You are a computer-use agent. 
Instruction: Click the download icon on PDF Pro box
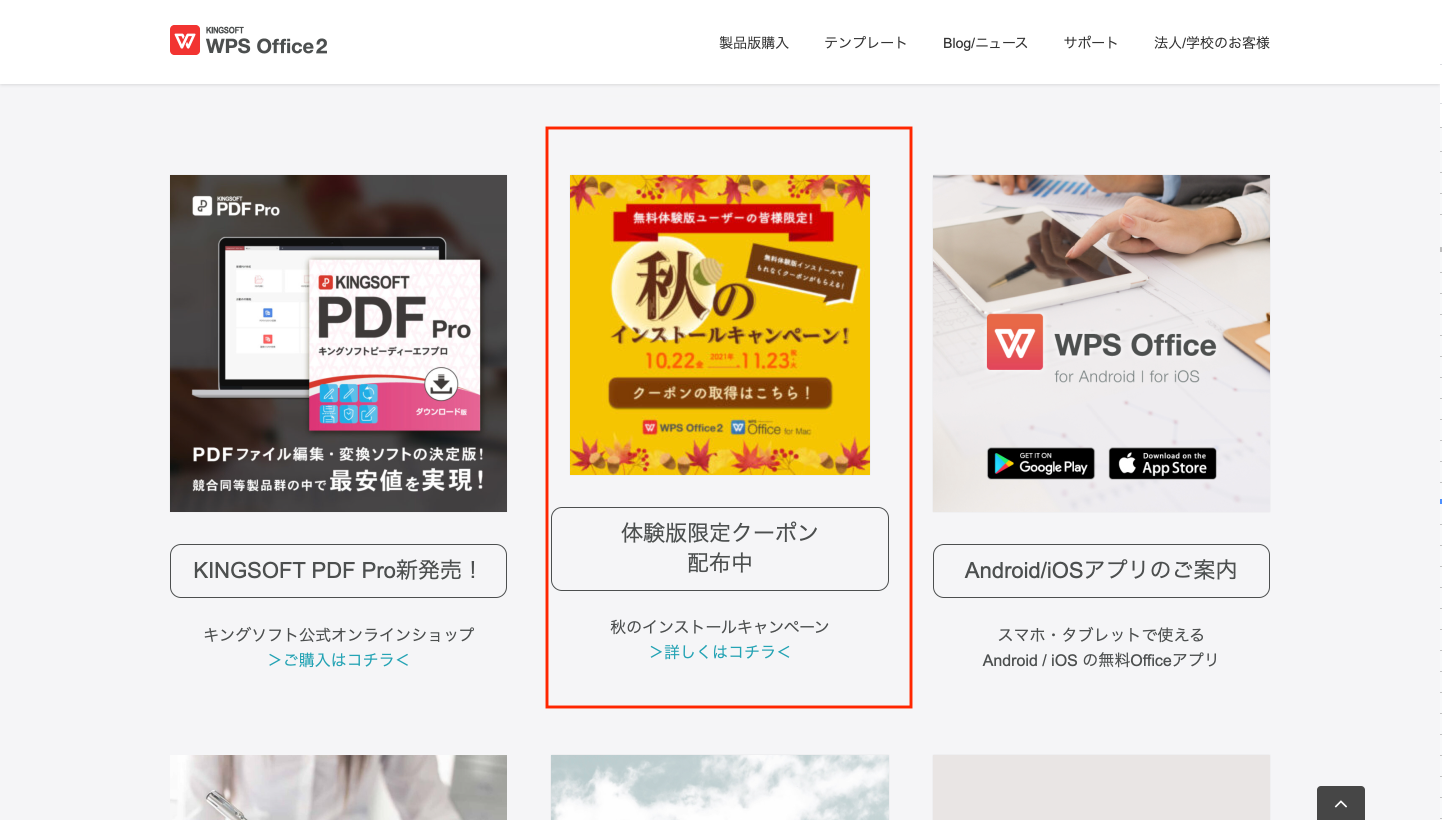(441, 383)
